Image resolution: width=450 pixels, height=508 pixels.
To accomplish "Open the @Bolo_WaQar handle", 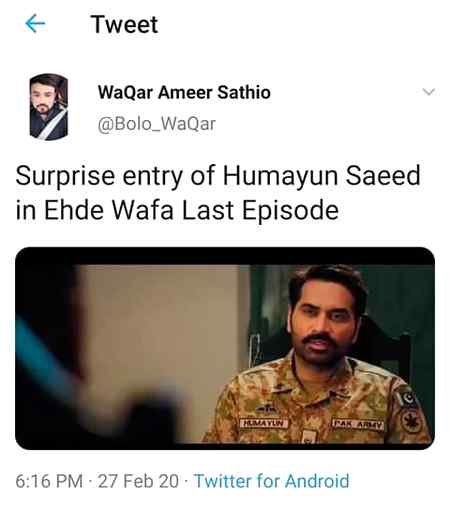I will 157,124.
